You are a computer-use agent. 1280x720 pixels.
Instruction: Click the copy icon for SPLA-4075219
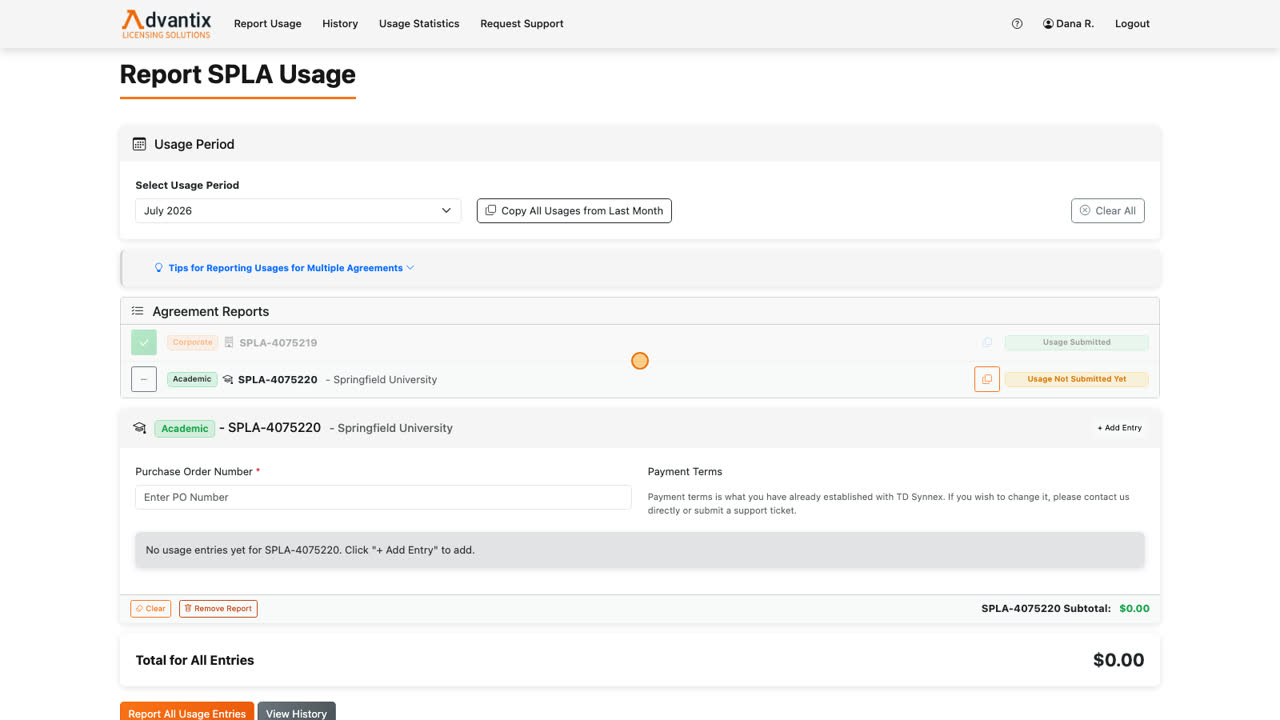987,342
